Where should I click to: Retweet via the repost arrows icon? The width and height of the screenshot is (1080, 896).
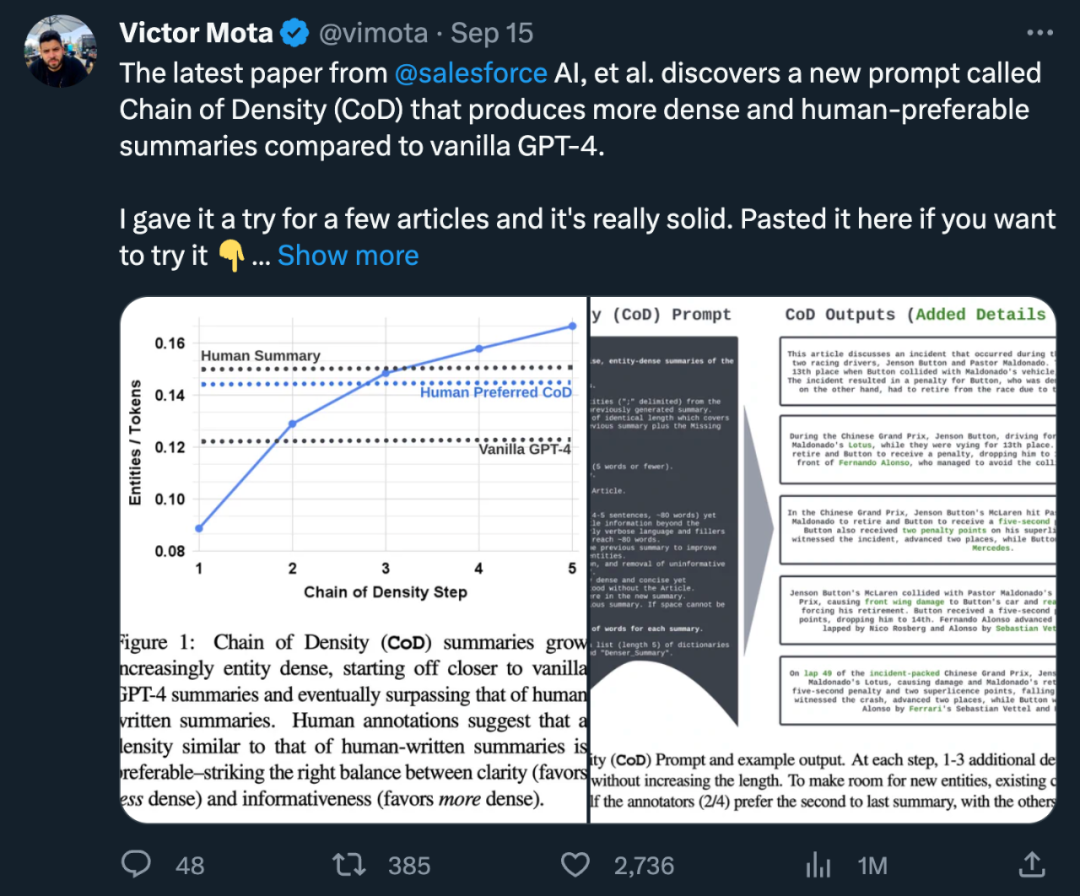tap(348, 864)
